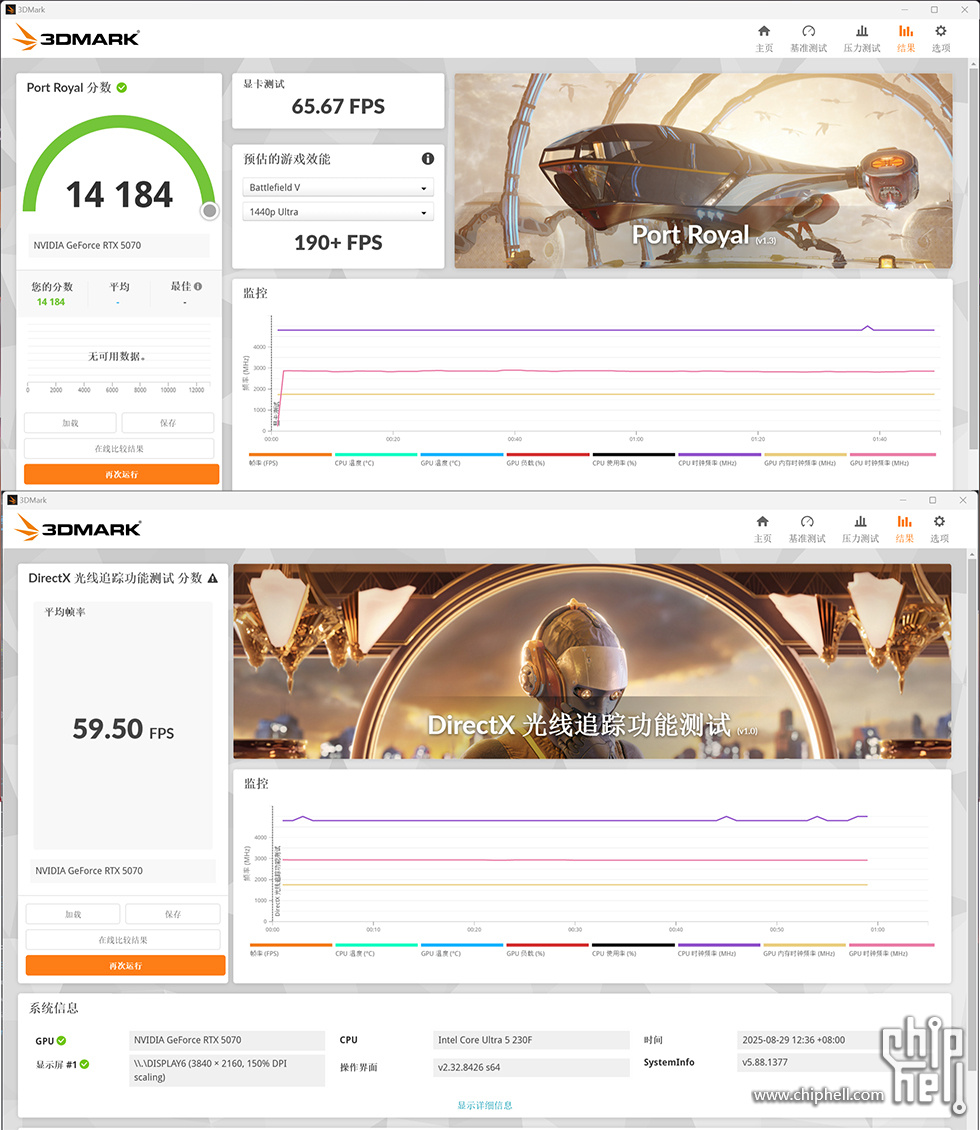Open Home tab in top 3DMark window
Screen dimensions: 980x1130
tap(764, 38)
